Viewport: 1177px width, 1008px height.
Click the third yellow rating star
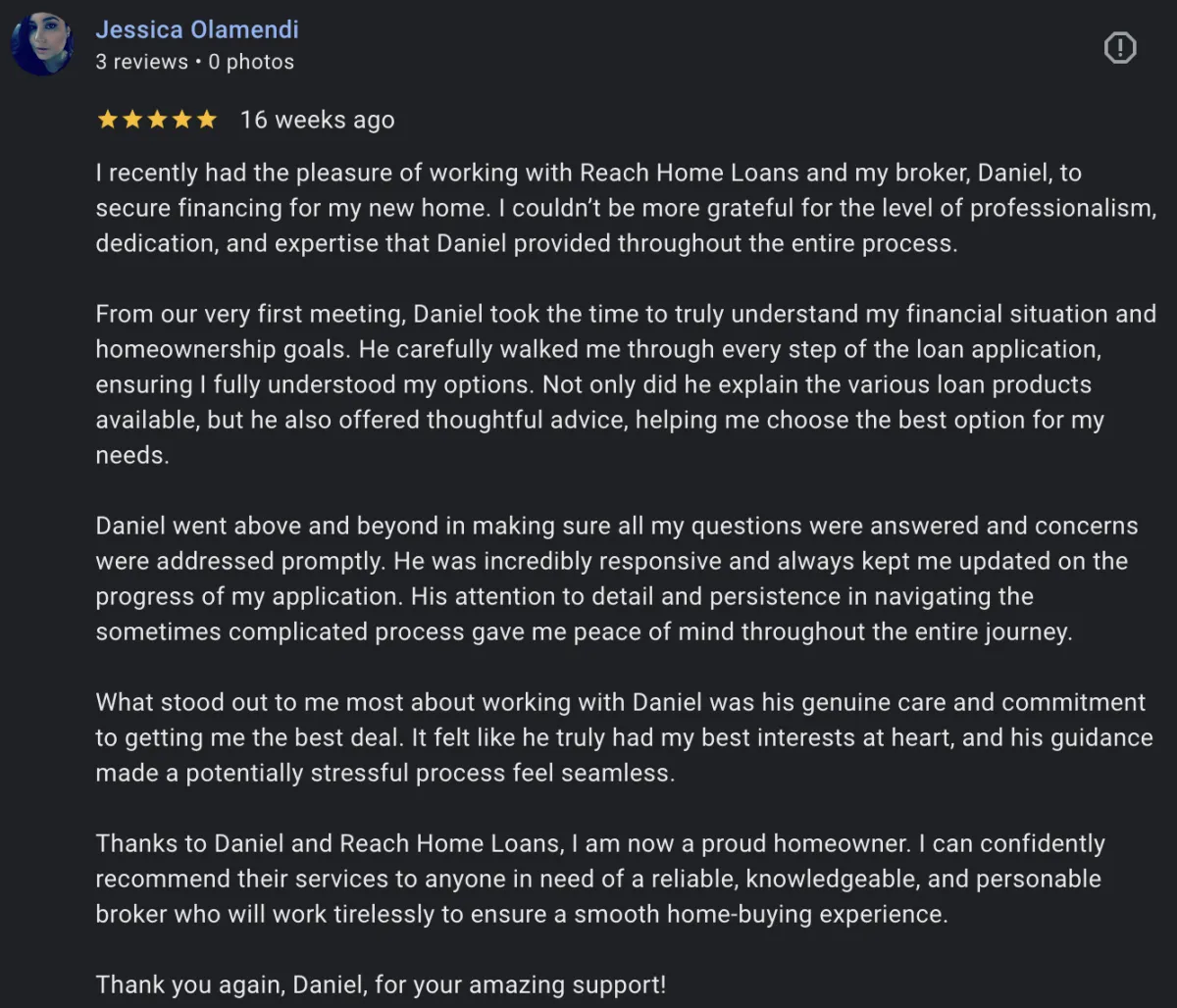156,120
